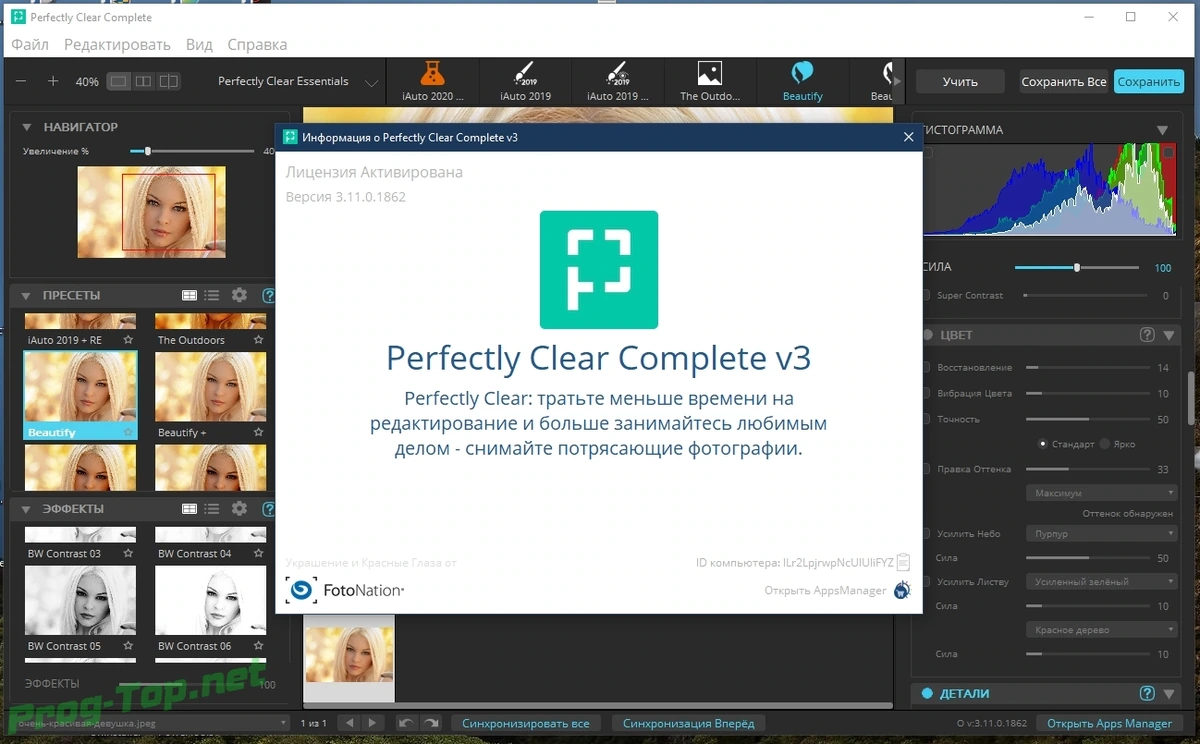Click the blue Сохранить button
This screenshot has height=744, width=1200.
coord(1149,82)
